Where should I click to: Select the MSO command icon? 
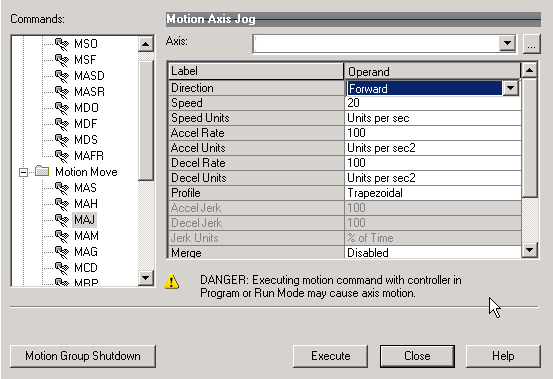[x=61, y=44]
